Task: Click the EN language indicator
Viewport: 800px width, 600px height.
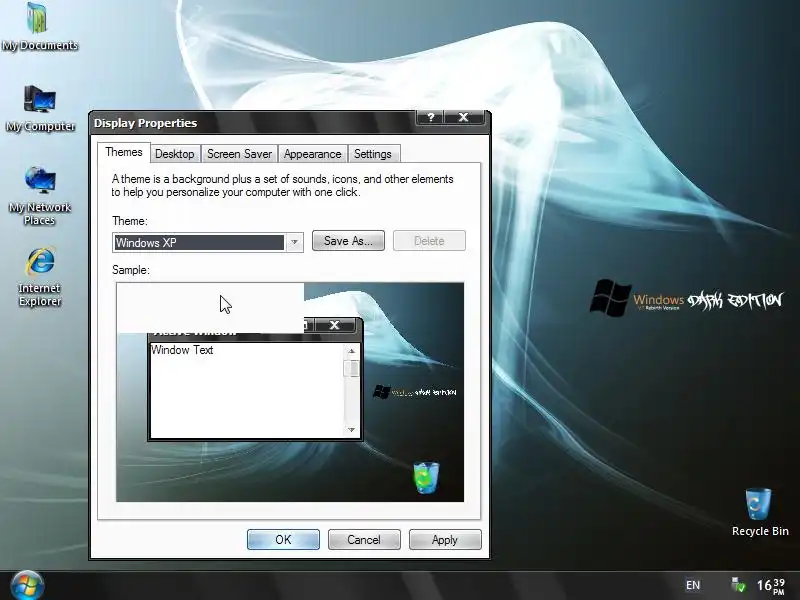Action: tap(692, 585)
